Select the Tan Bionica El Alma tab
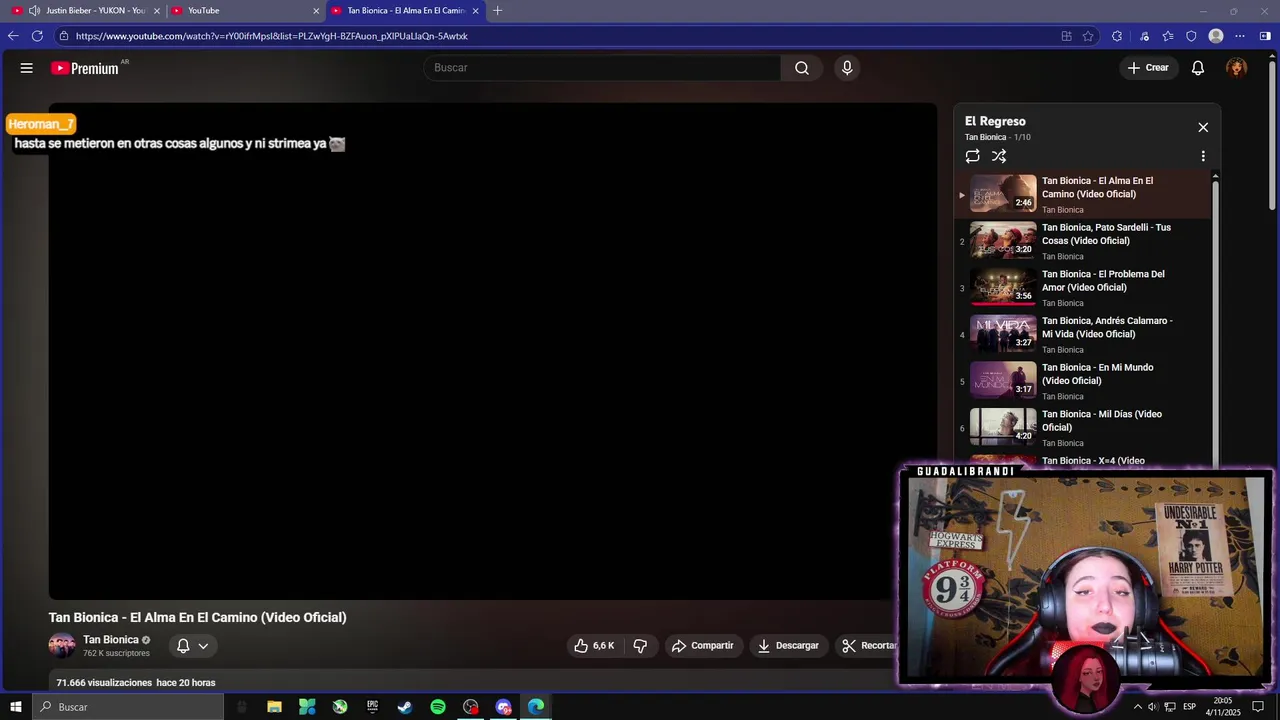This screenshot has height=720, width=1280. [x=405, y=11]
